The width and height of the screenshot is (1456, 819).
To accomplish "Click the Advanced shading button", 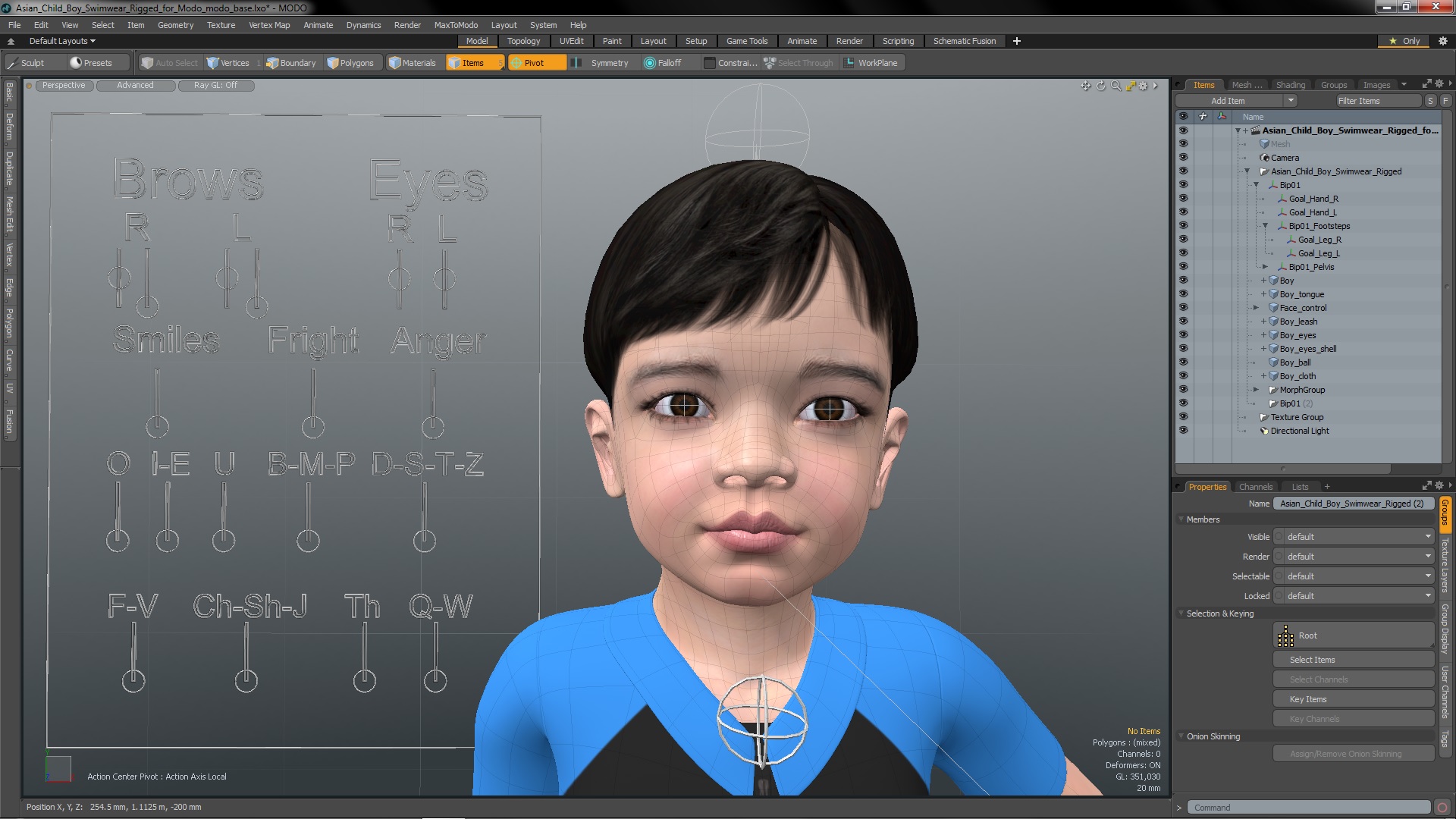I will pyautogui.click(x=135, y=86).
